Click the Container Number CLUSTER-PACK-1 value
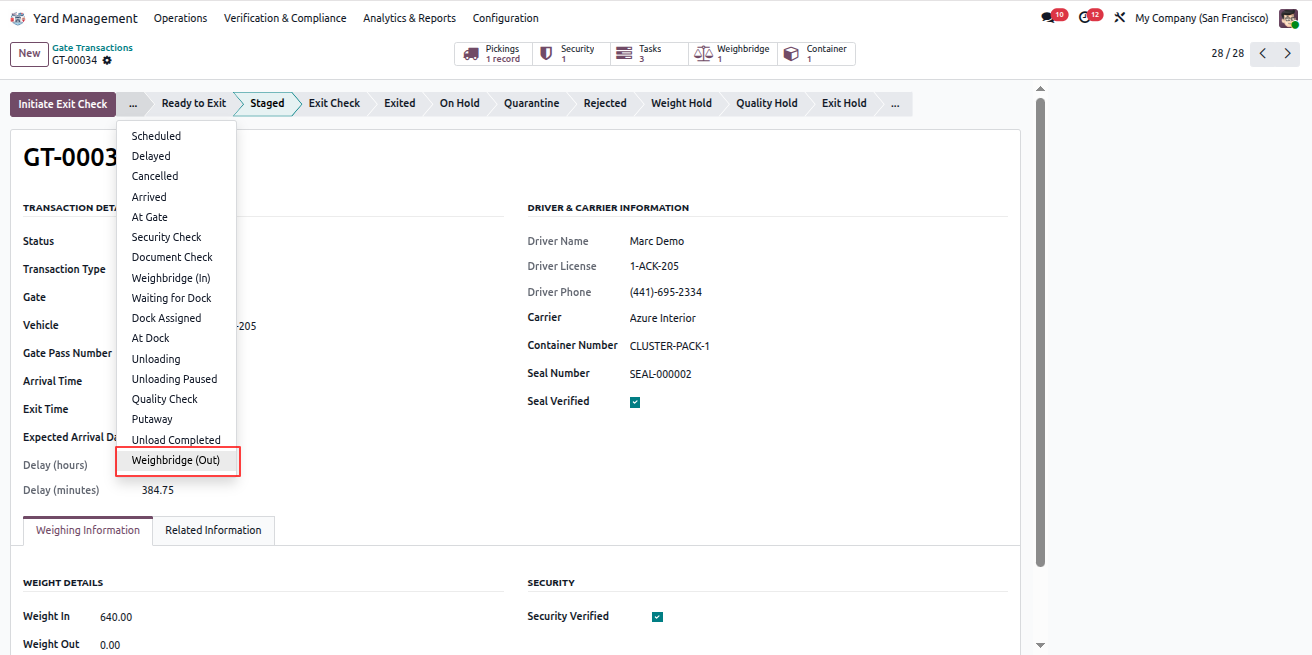The width and height of the screenshot is (1312, 655). [669, 346]
